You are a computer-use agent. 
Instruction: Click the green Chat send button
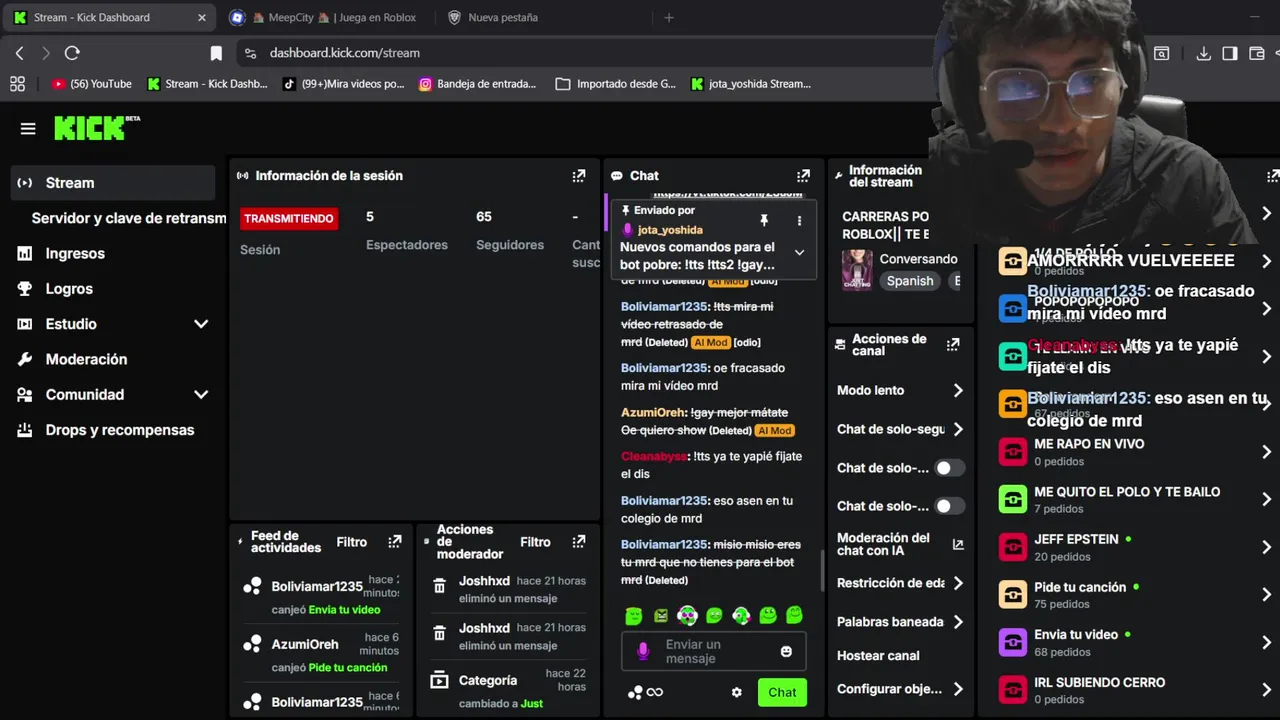pos(782,692)
